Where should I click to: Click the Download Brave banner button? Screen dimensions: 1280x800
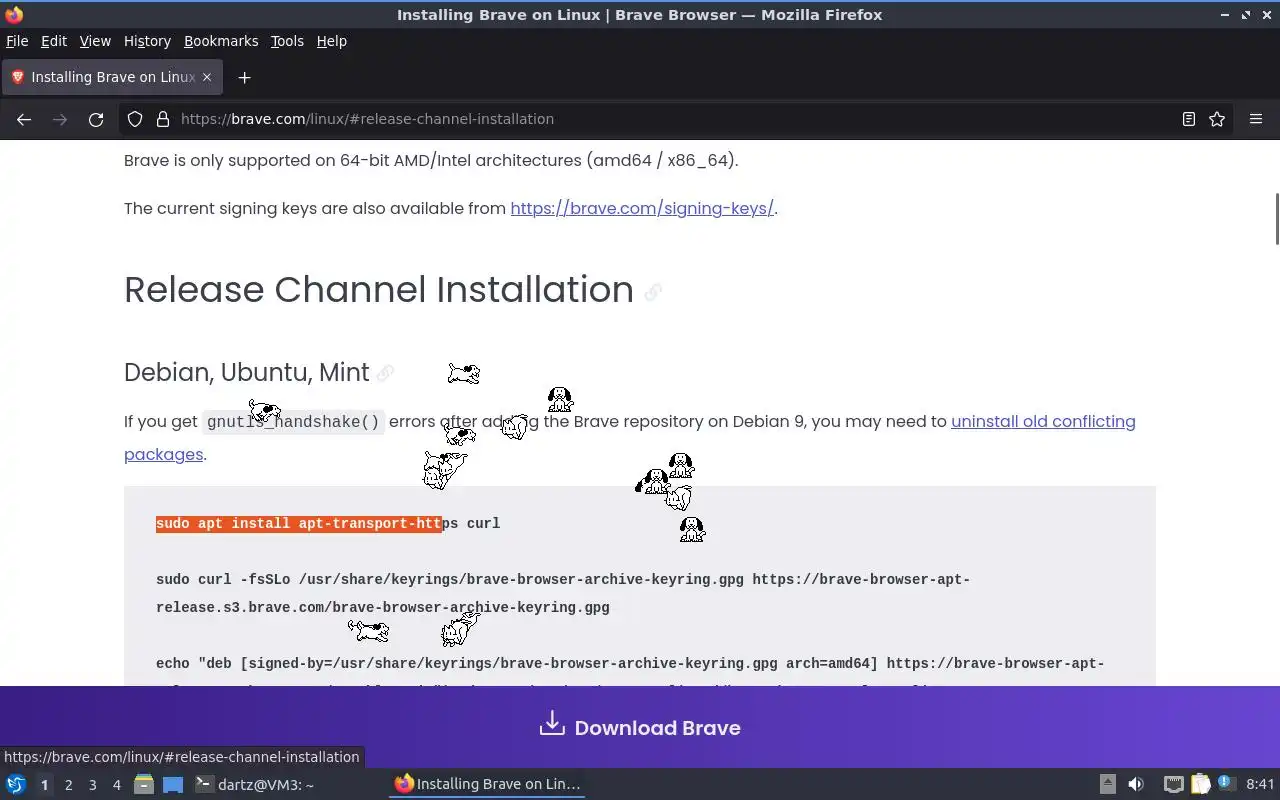(640, 727)
